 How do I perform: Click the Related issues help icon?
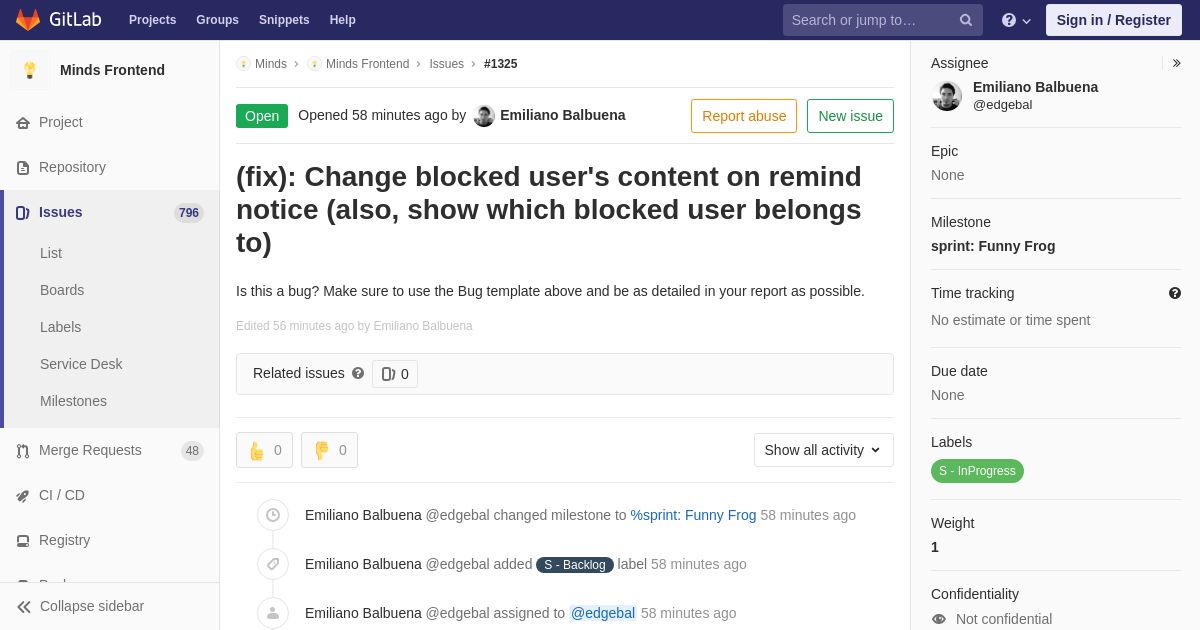coord(358,373)
